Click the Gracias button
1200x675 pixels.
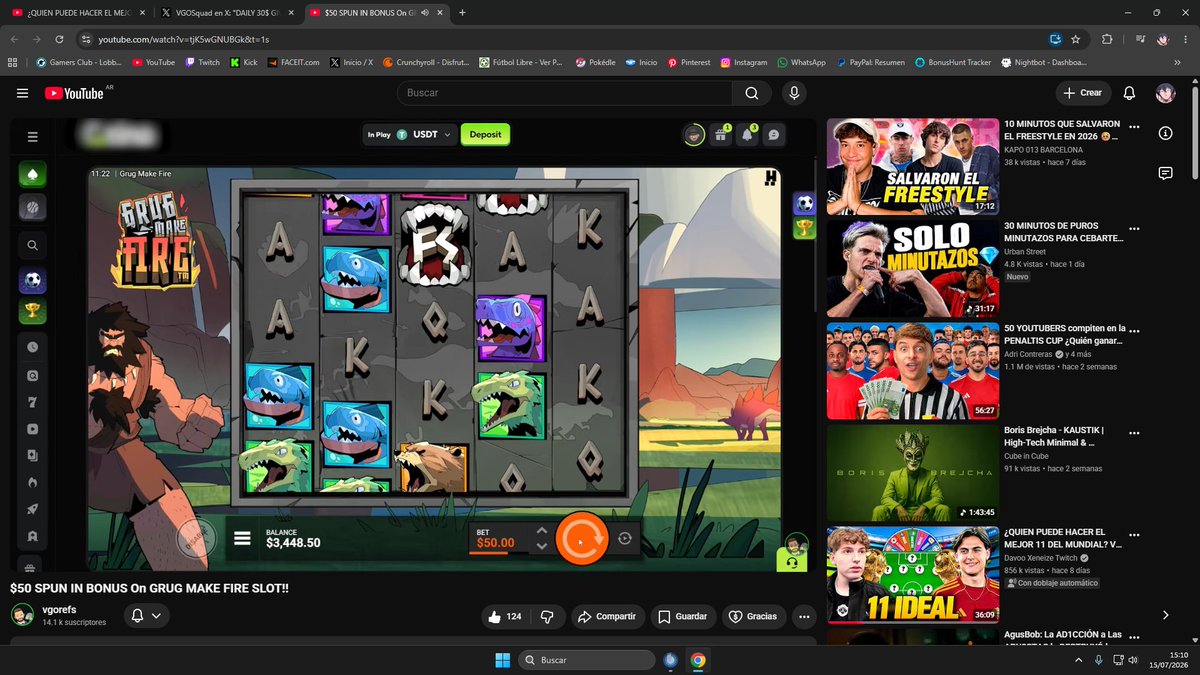point(753,617)
